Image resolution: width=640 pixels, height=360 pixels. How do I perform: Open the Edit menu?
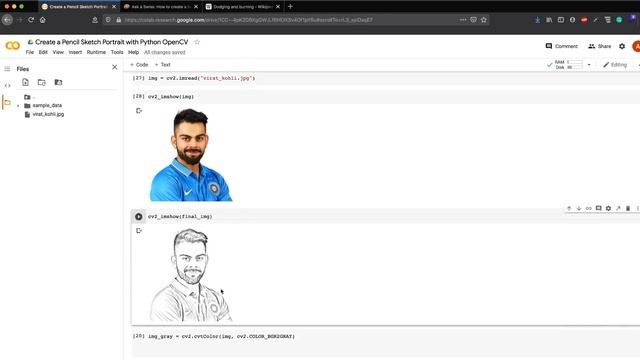[x=43, y=52]
